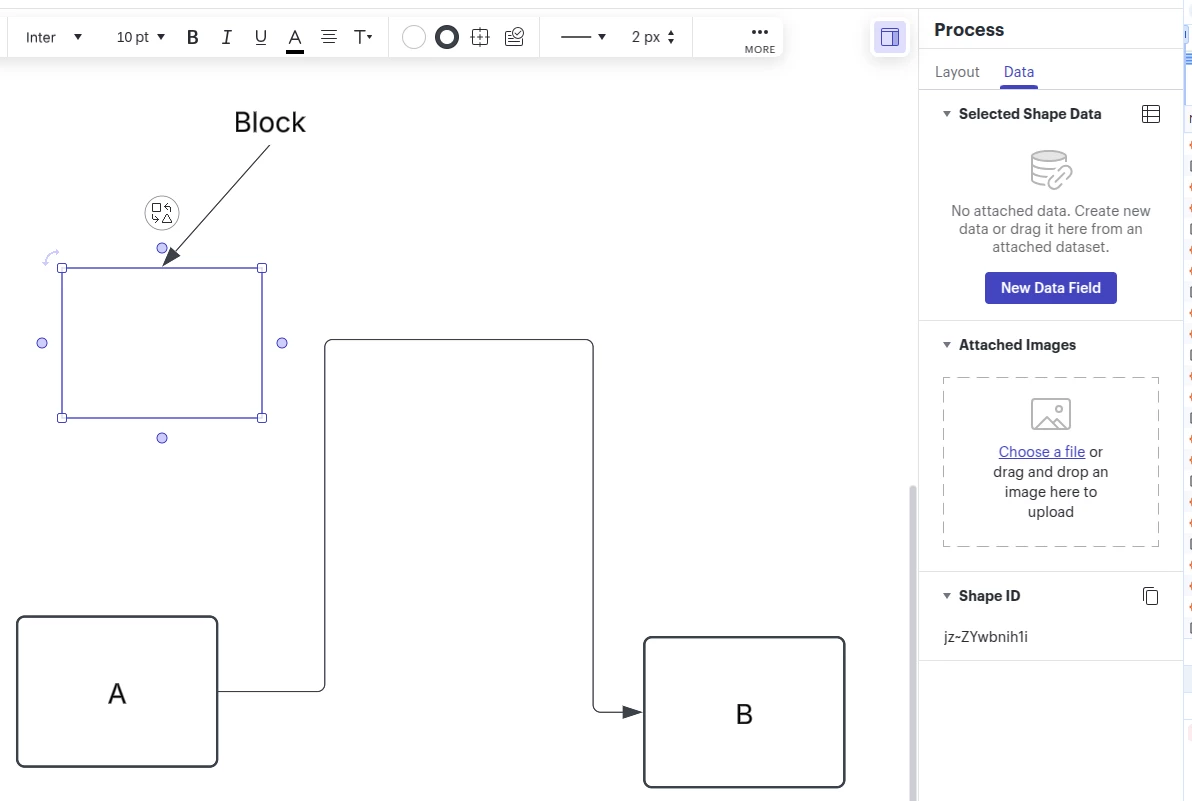The height and width of the screenshot is (801, 1192).
Task: Click the right connection point of selected shape
Action: pyautogui.click(x=282, y=343)
